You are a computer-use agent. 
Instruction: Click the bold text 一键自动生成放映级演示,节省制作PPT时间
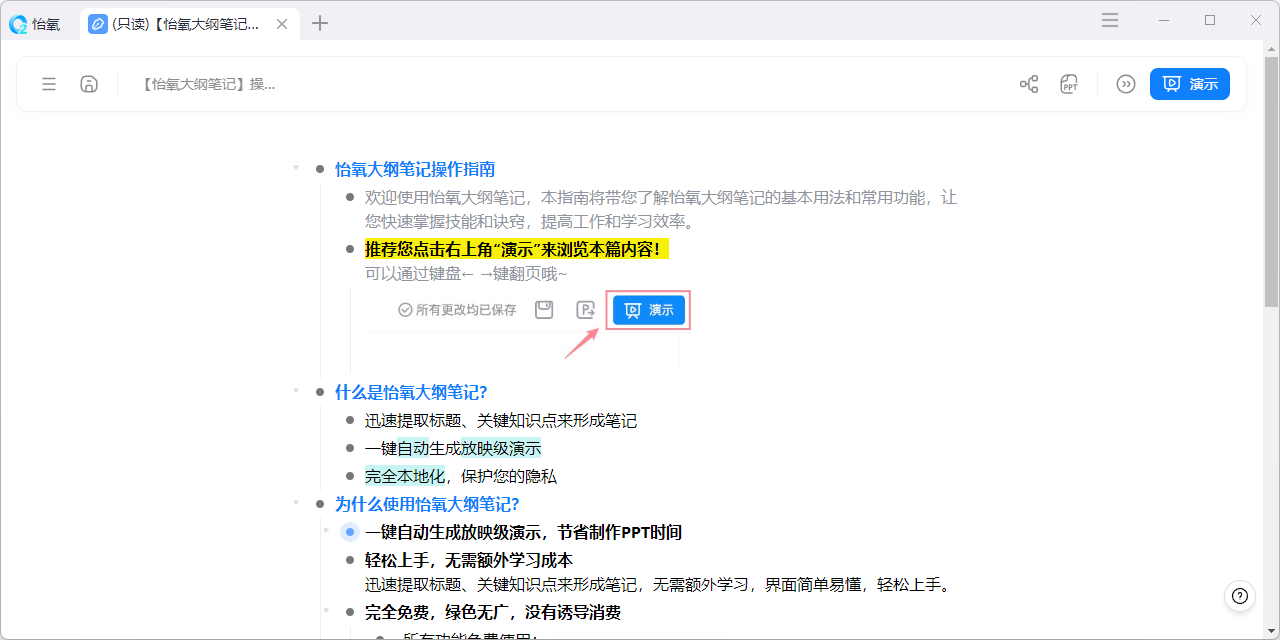523,532
